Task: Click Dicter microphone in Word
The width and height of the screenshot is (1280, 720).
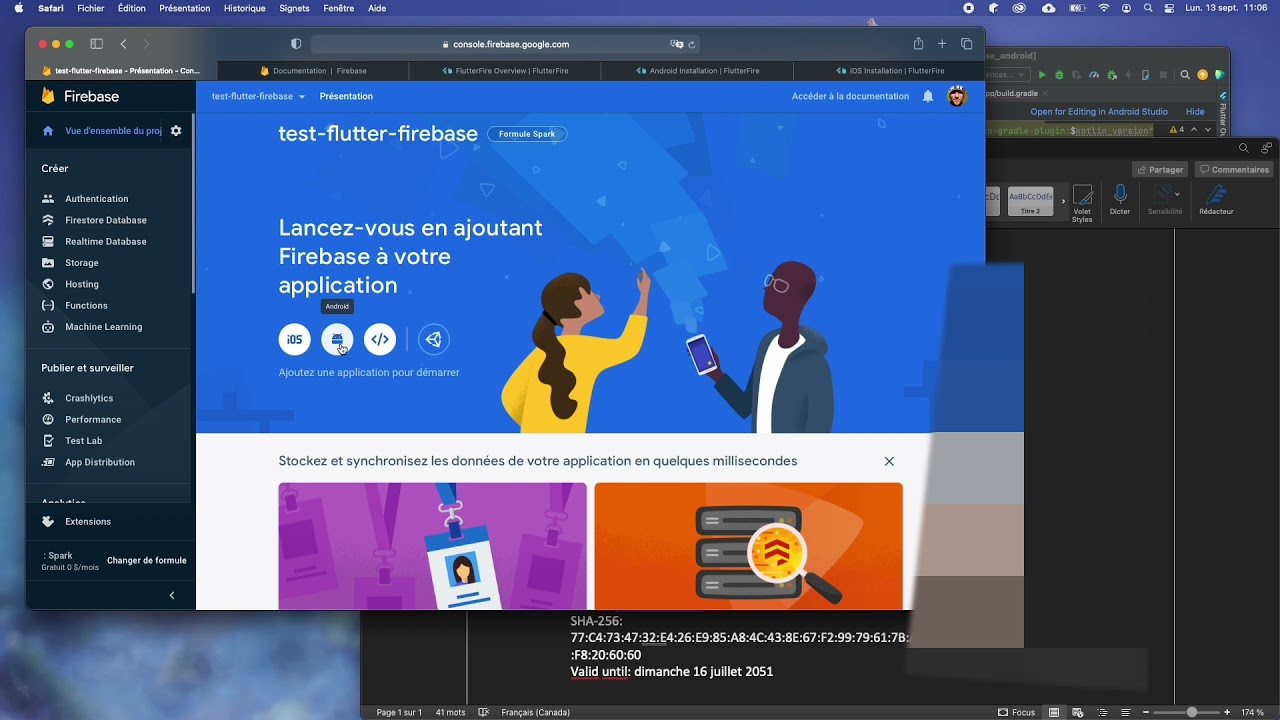Action: (1120, 199)
